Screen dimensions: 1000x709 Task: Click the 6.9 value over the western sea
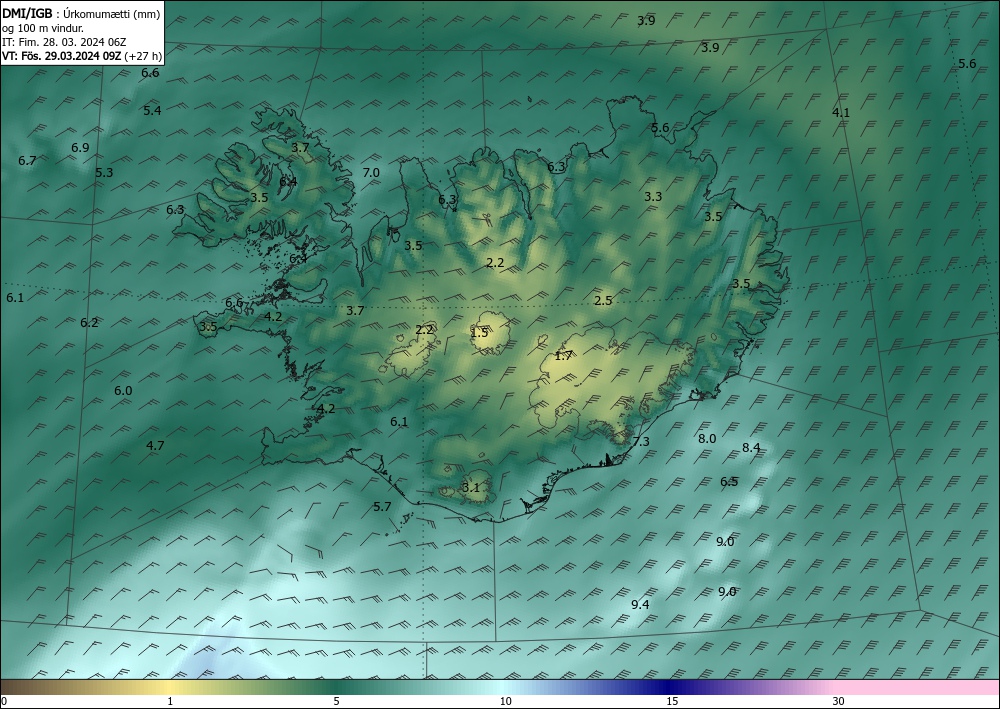click(x=80, y=147)
